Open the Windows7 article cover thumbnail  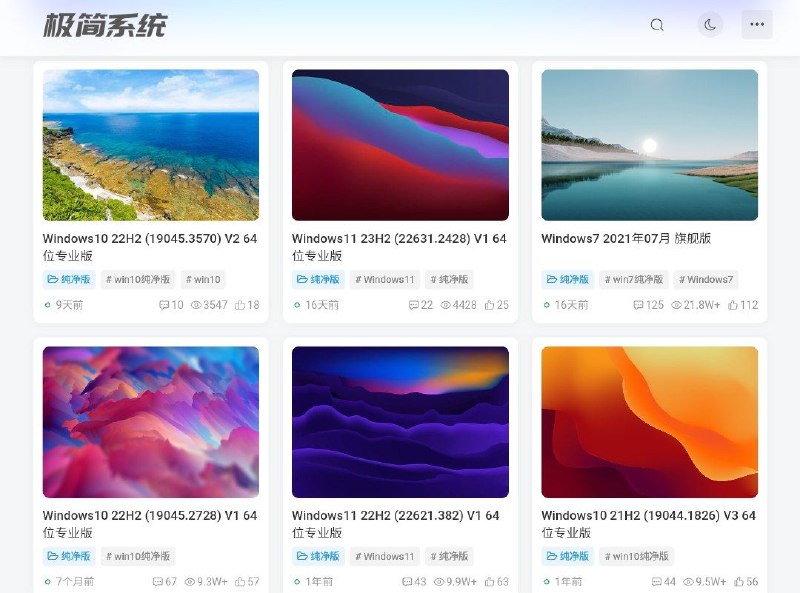(x=648, y=145)
